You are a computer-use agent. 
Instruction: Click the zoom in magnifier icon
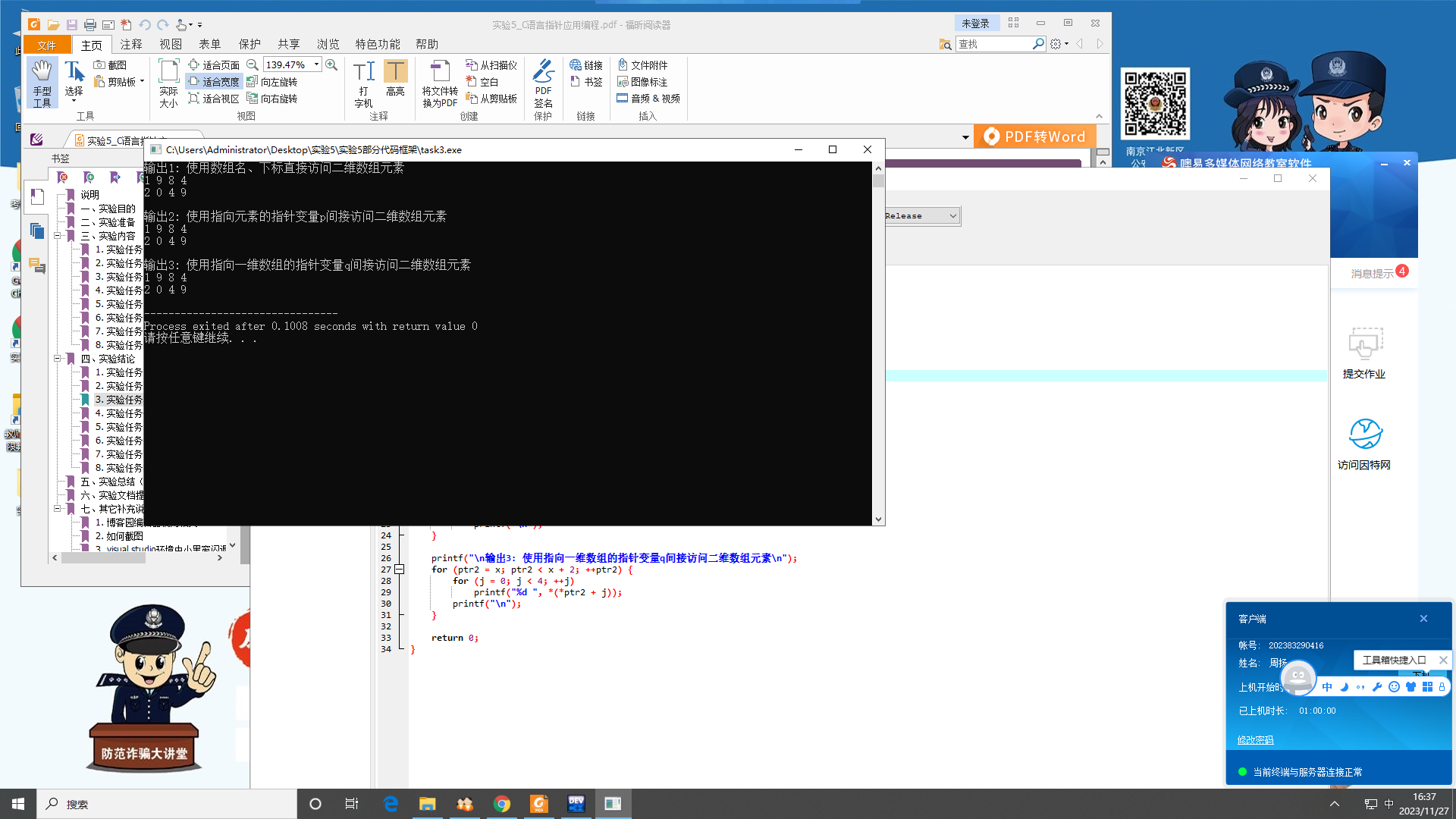point(331,65)
